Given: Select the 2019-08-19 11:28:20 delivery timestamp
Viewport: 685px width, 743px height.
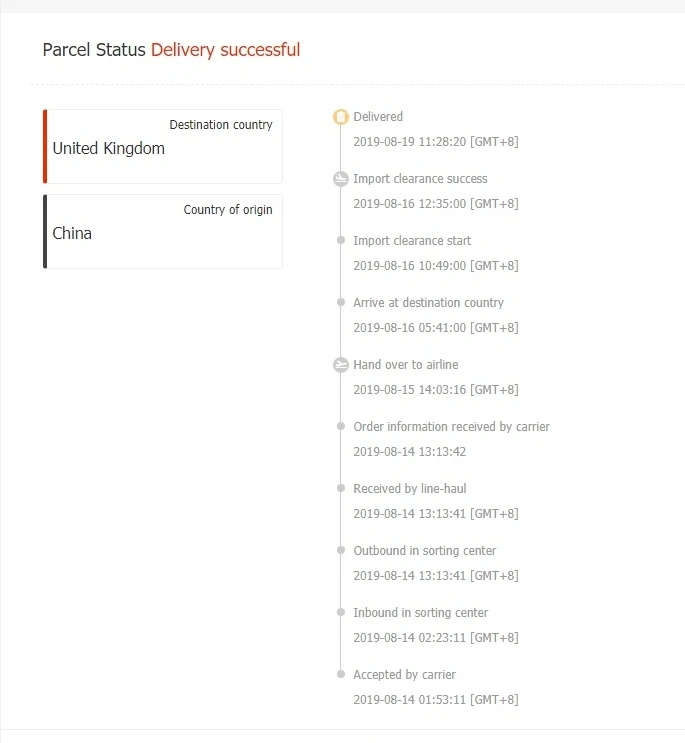Looking at the screenshot, I should click(435, 142).
